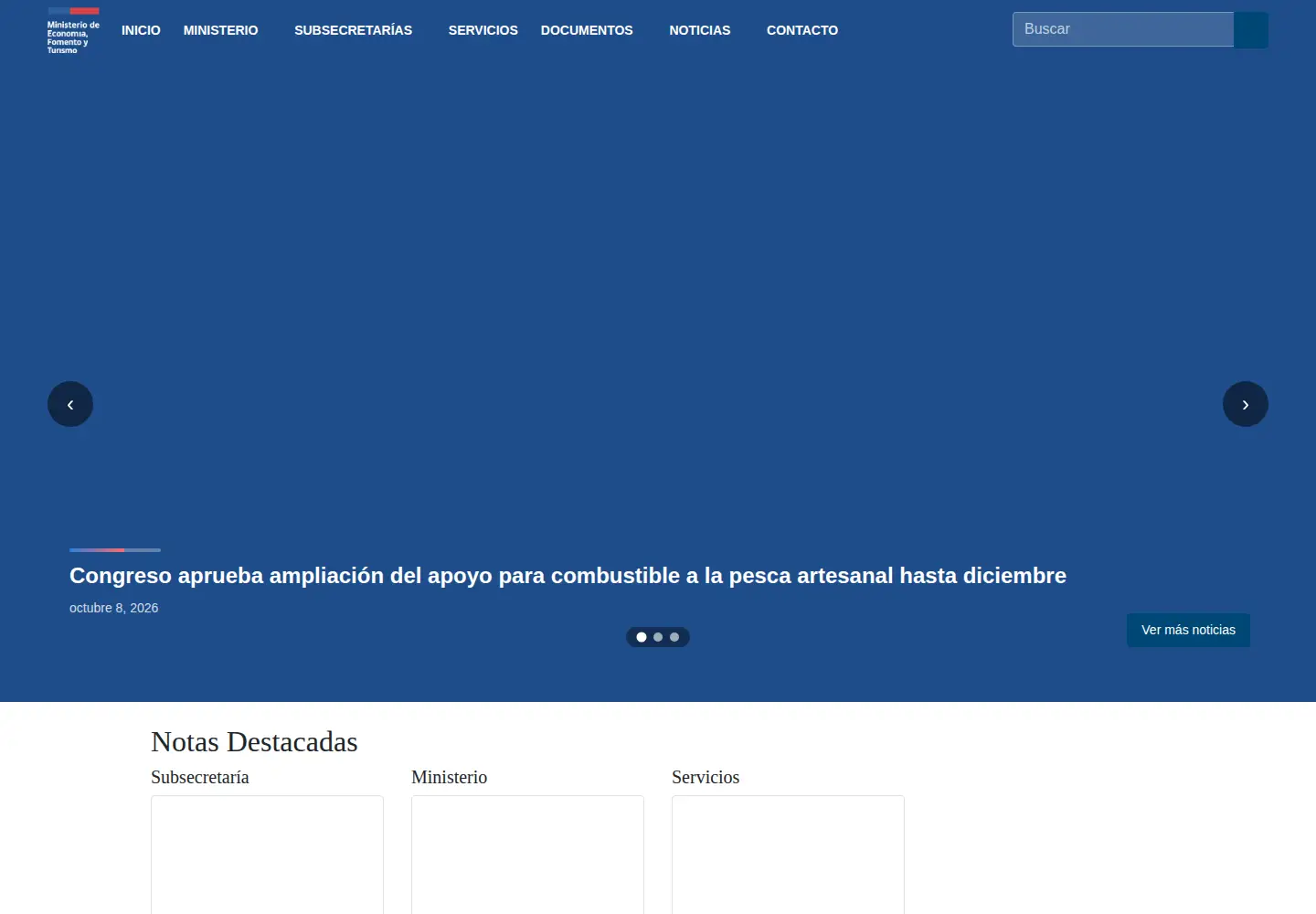Click the Servicios column heading under Notas Destacadas

click(706, 777)
